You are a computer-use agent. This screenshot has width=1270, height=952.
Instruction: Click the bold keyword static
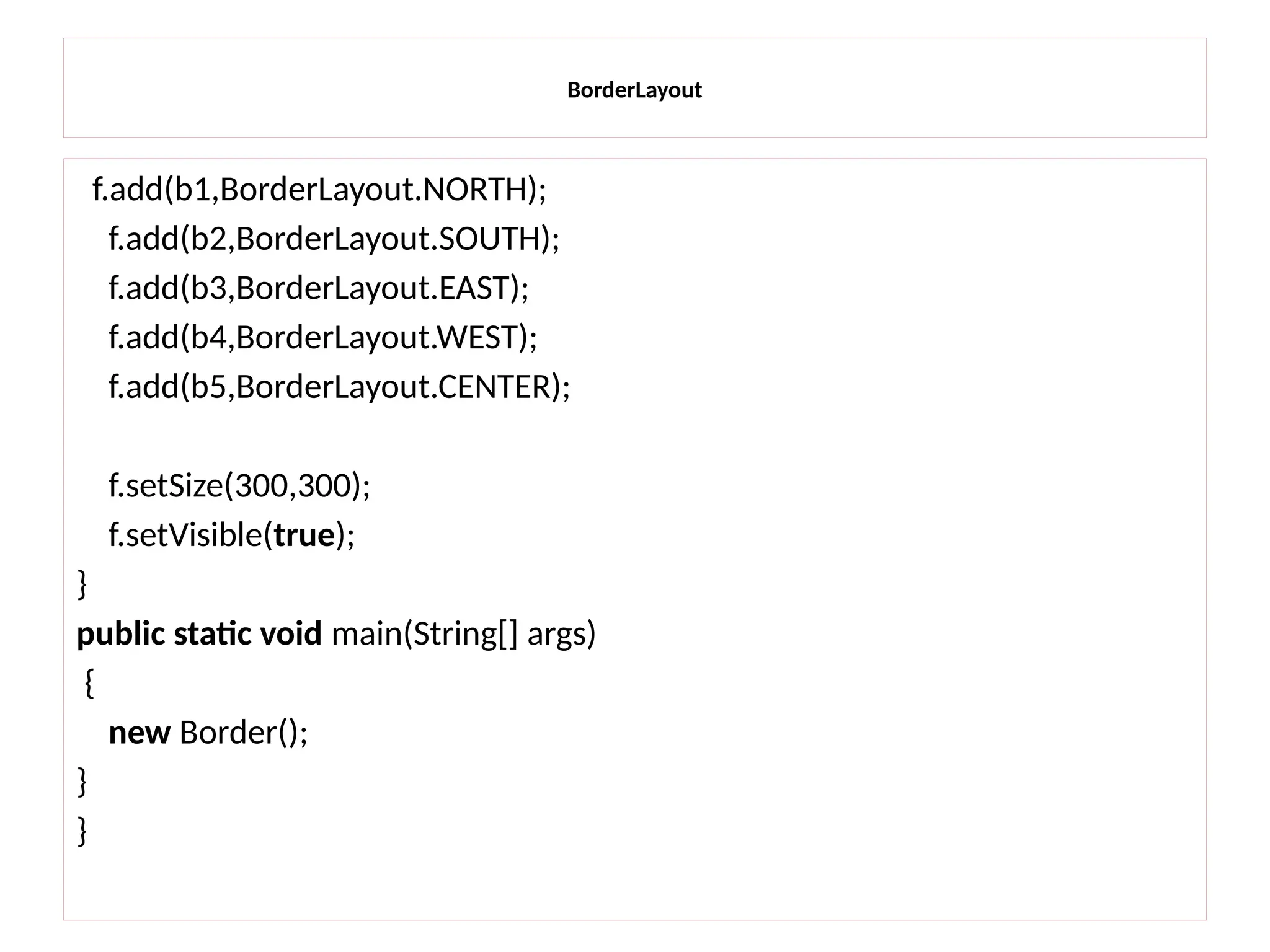click(x=212, y=634)
